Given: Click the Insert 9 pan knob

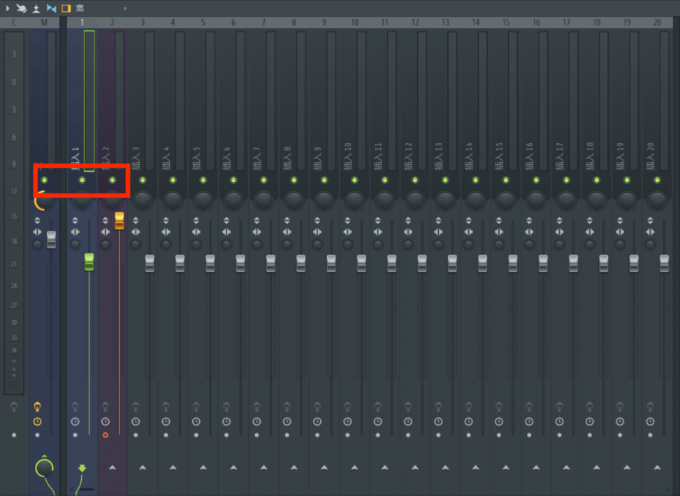Looking at the screenshot, I should pyautogui.click(x=324, y=200).
